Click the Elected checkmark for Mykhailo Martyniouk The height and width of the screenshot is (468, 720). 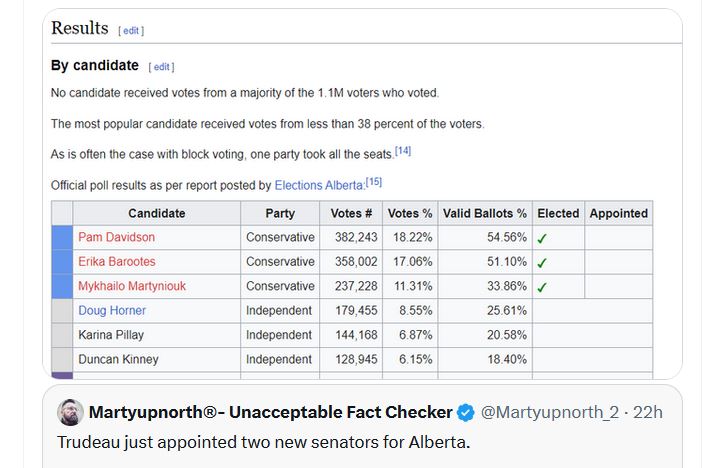[x=542, y=287]
